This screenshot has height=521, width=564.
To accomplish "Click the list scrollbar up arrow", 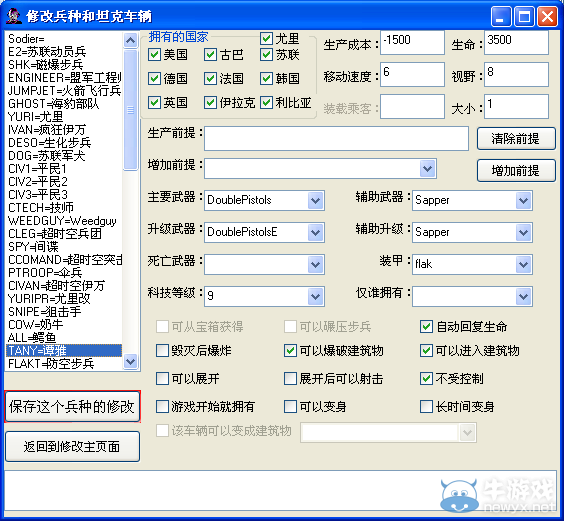I will 130,40.
